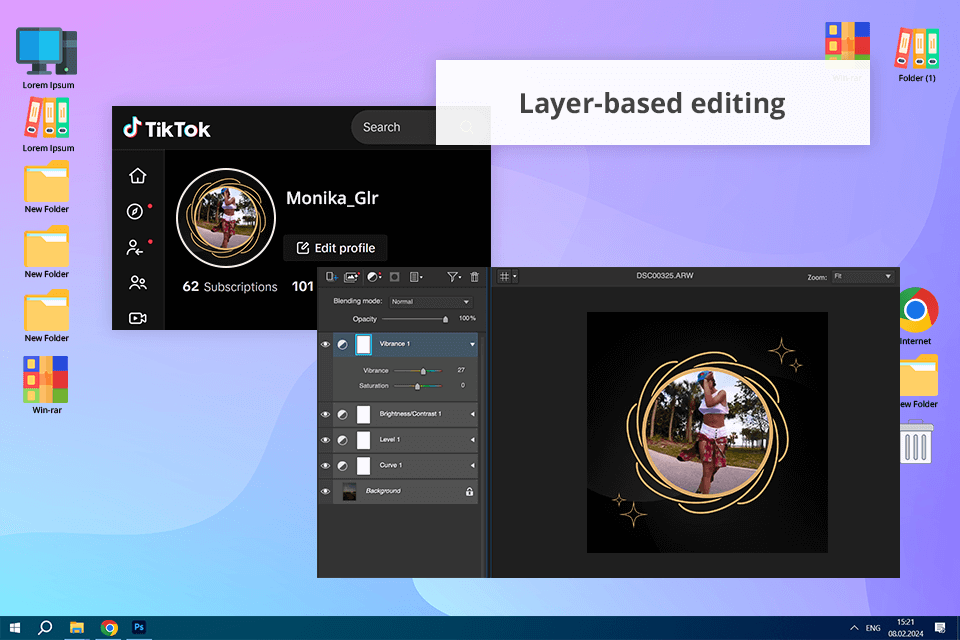Click the Level 1 adjustment circle icon
This screenshot has height=640, width=960.
point(343,440)
